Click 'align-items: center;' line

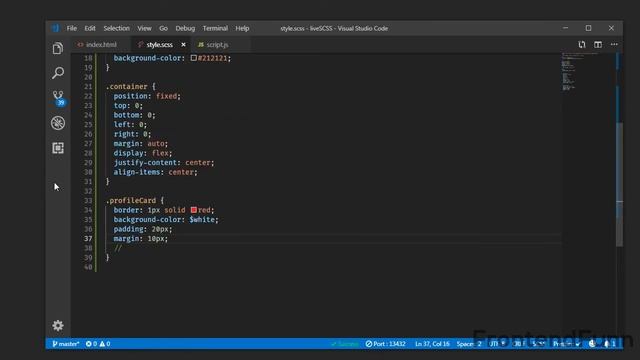pos(156,172)
